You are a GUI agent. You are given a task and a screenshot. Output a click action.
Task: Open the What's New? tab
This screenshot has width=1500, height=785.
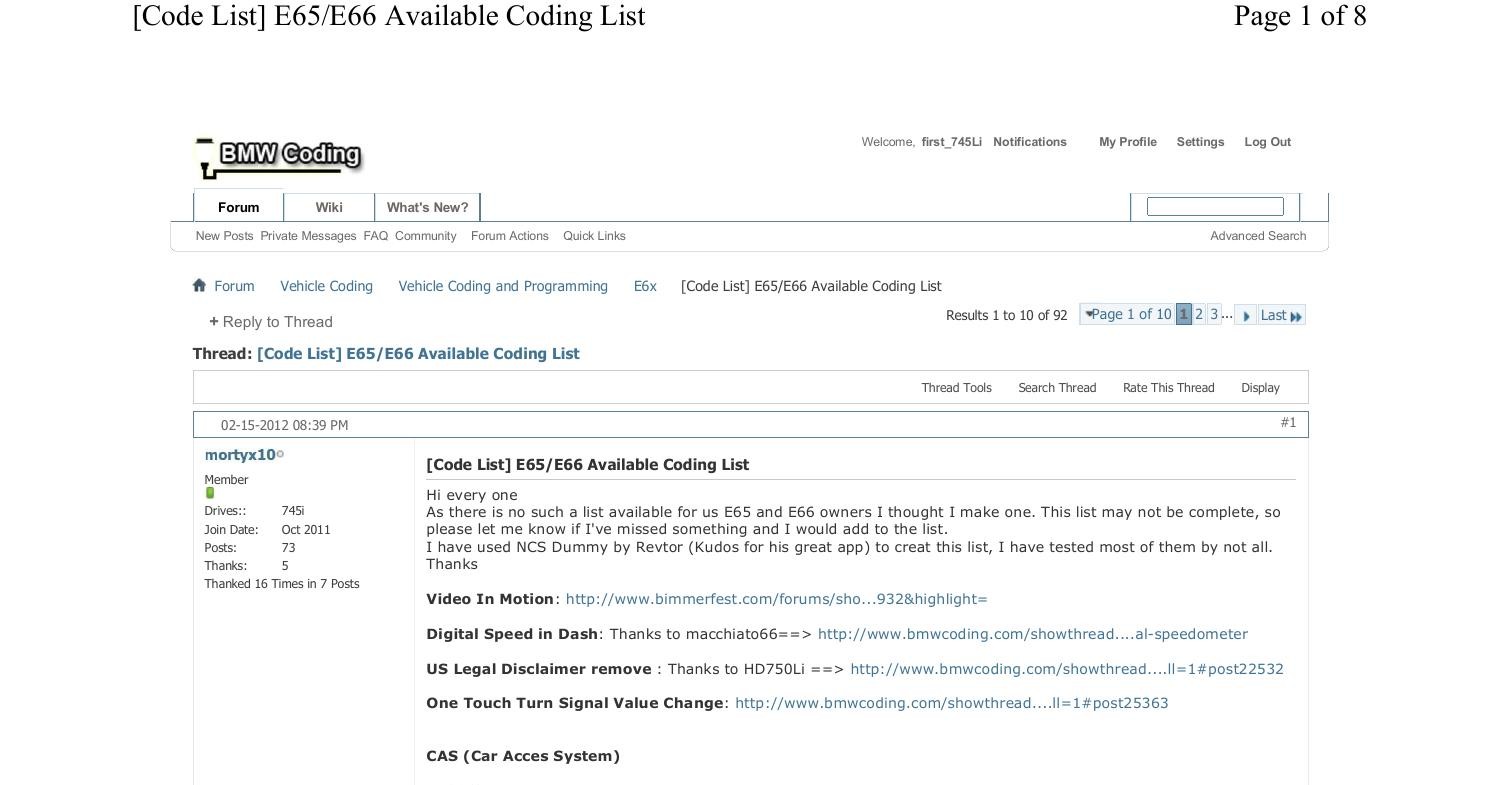427,207
